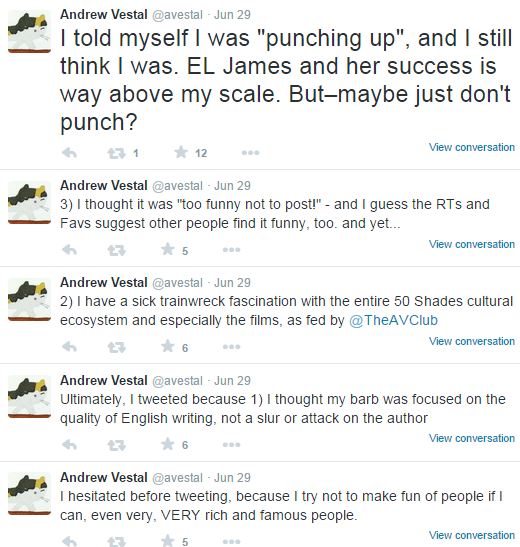This screenshot has height=547, width=520.
Task: Retweet the 50 Shades cultural ecosystem tweet
Action: (116, 347)
